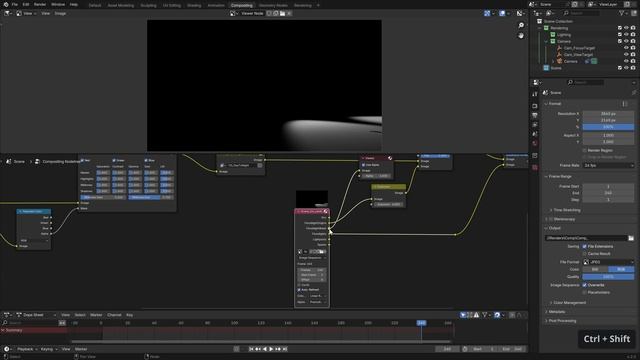Click the Marker menu in Dope Sheet header
The image size is (640, 360).
click(x=96, y=315)
